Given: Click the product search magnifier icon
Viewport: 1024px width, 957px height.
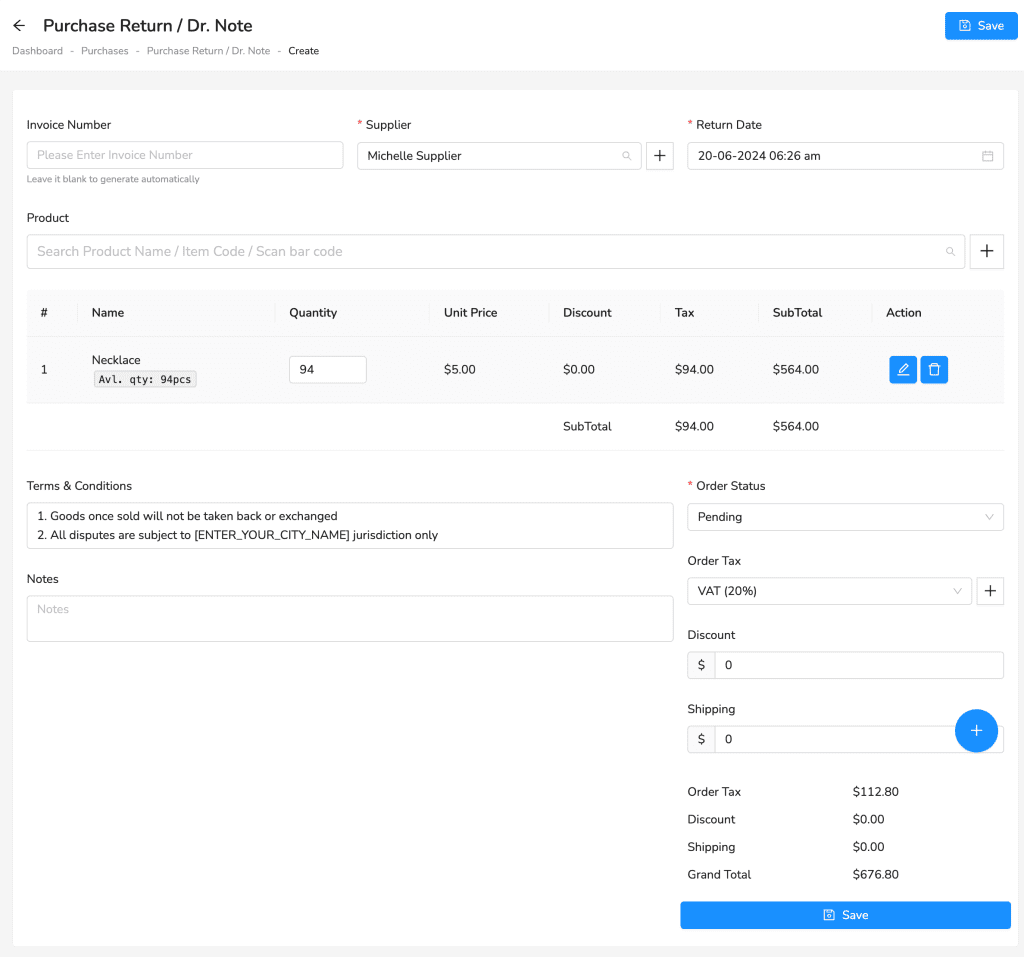Looking at the screenshot, I should pyautogui.click(x=950, y=251).
